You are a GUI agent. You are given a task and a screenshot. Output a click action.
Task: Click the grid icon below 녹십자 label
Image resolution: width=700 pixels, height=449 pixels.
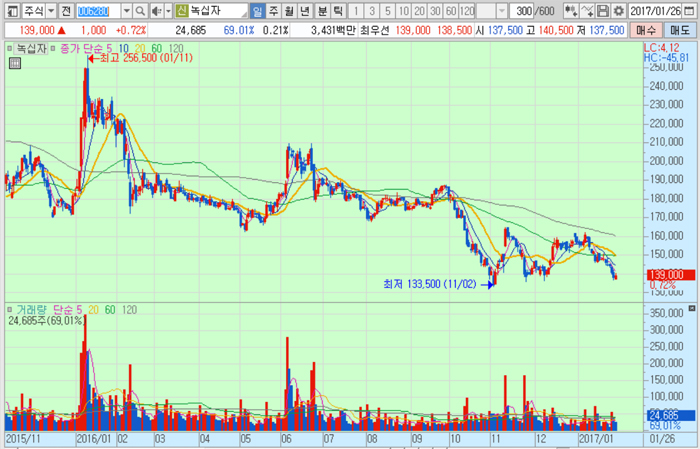14,63
